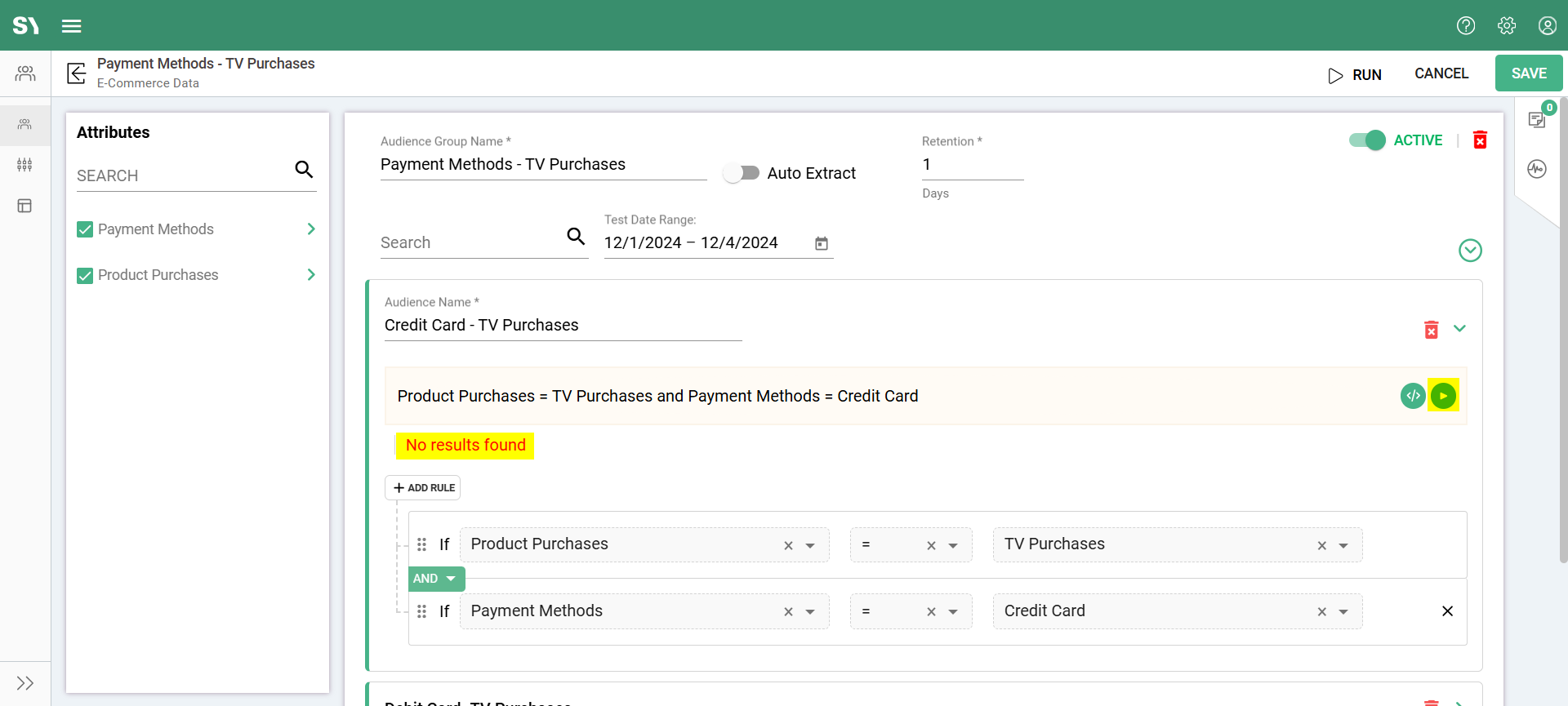Click the green play icon in rule summary
1568x706 pixels.
point(1443,396)
